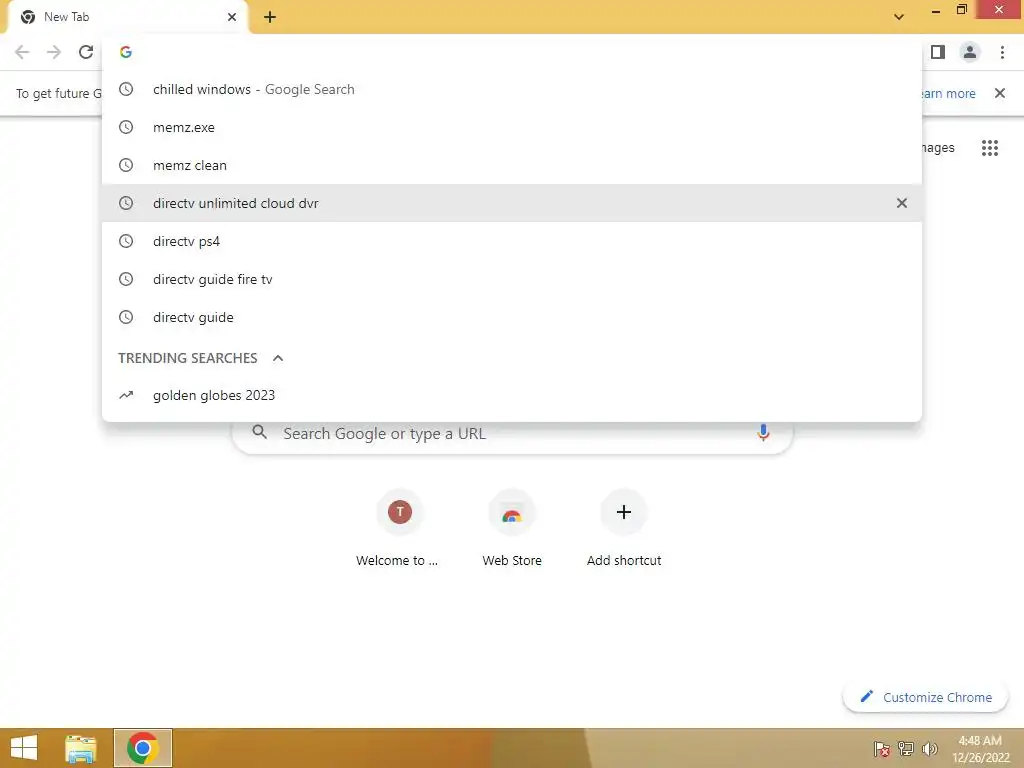
Task: Open the volume speaker icon
Action: tap(929, 749)
